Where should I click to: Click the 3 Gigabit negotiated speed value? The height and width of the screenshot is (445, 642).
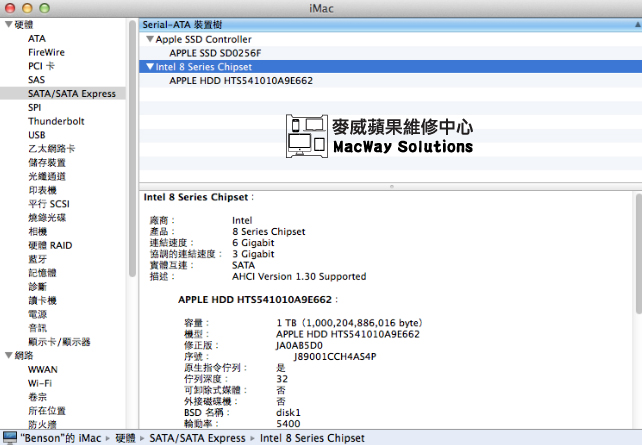(x=253, y=254)
